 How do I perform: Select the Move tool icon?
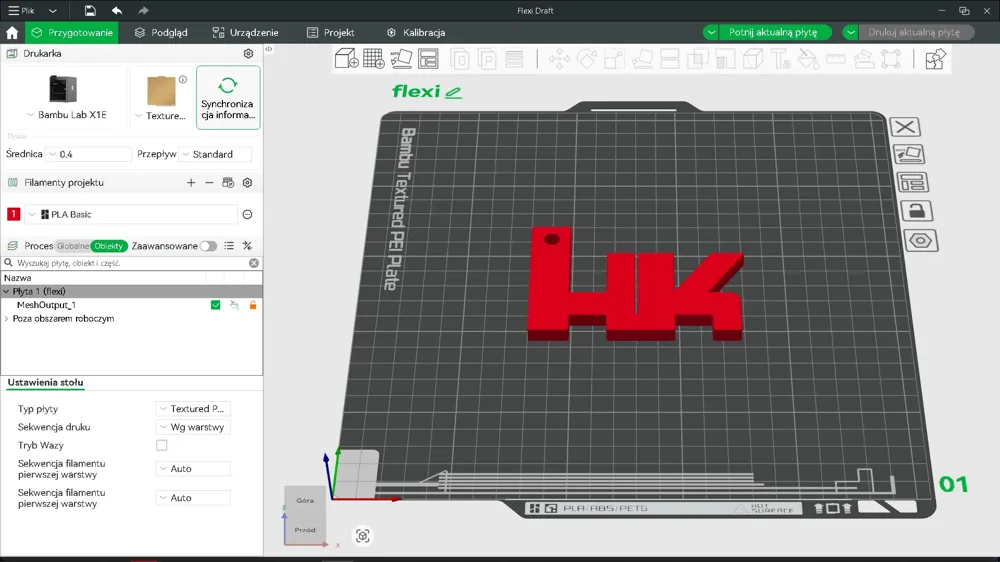[x=559, y=59]
